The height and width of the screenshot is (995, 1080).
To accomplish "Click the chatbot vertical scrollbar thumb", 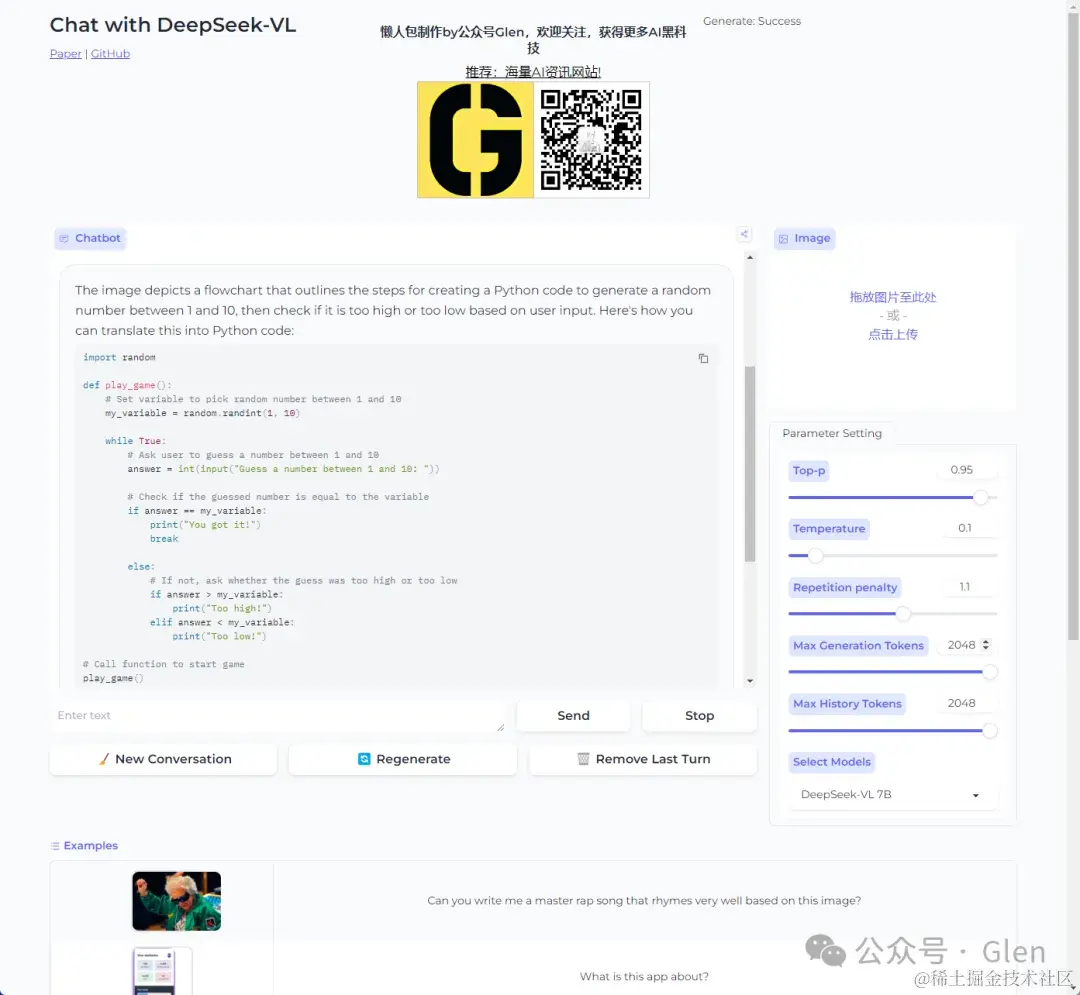I will (750, 463).
